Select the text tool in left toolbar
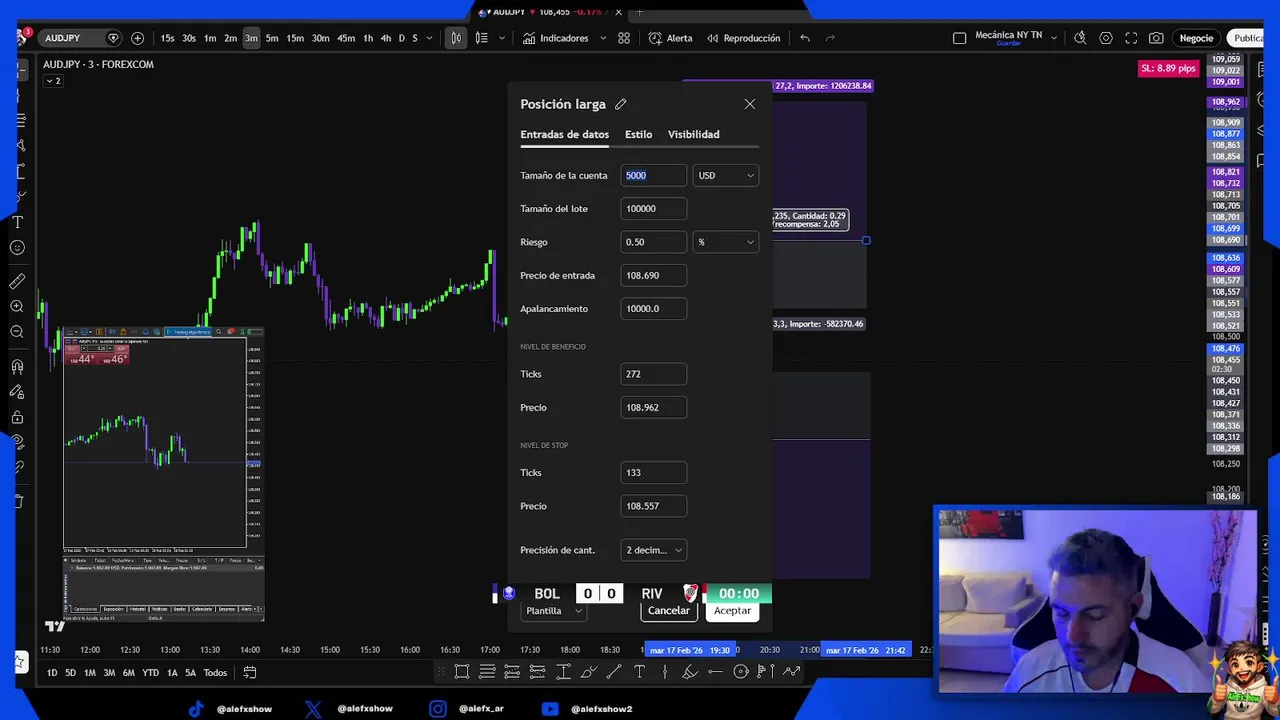 coord(17,222)
